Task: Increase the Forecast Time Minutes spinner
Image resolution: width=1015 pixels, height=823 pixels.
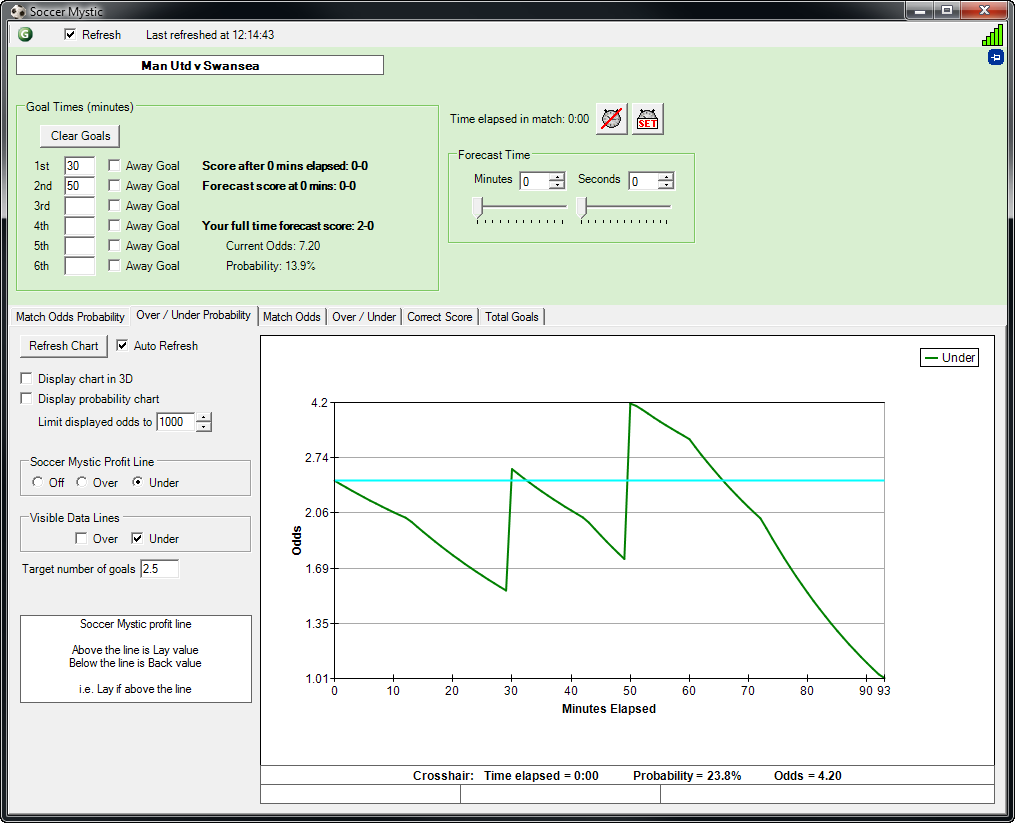Action: (x=557, y=176)
